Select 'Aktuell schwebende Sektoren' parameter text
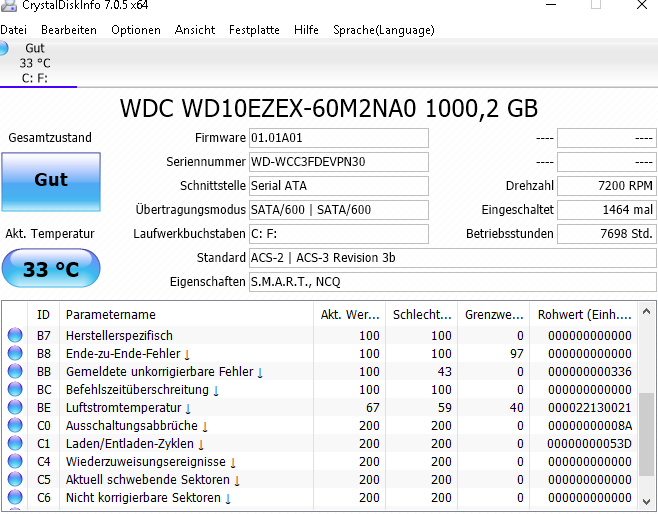 click(148, 480)
